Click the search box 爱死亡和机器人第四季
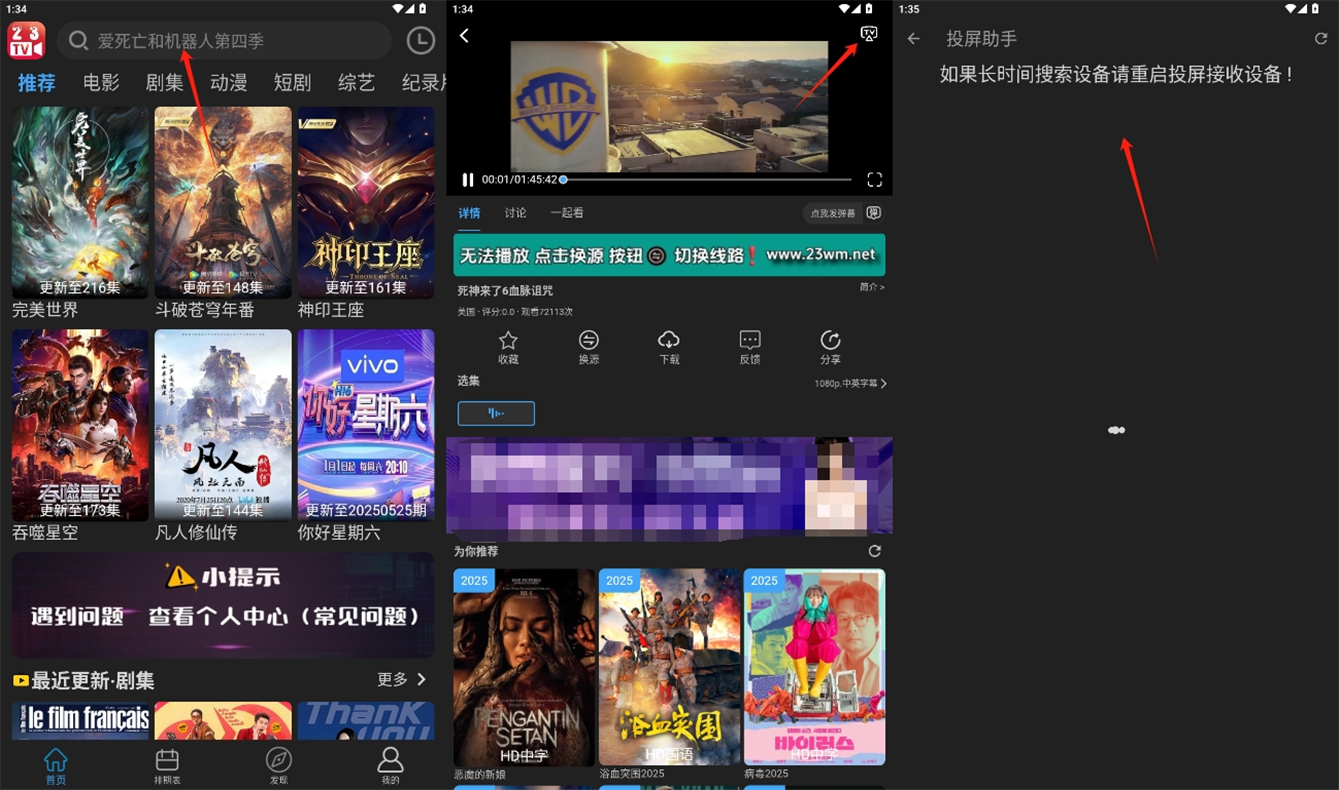The height and width of the screenshot is (790, 1339). (x=224, y=41)
